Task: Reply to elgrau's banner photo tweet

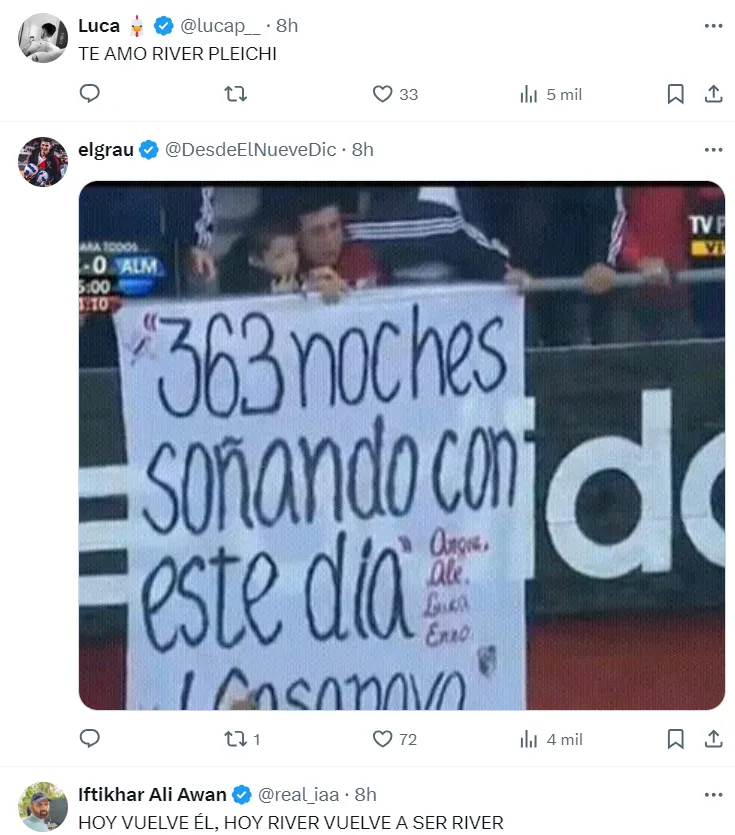Action: tap(89, 739)
